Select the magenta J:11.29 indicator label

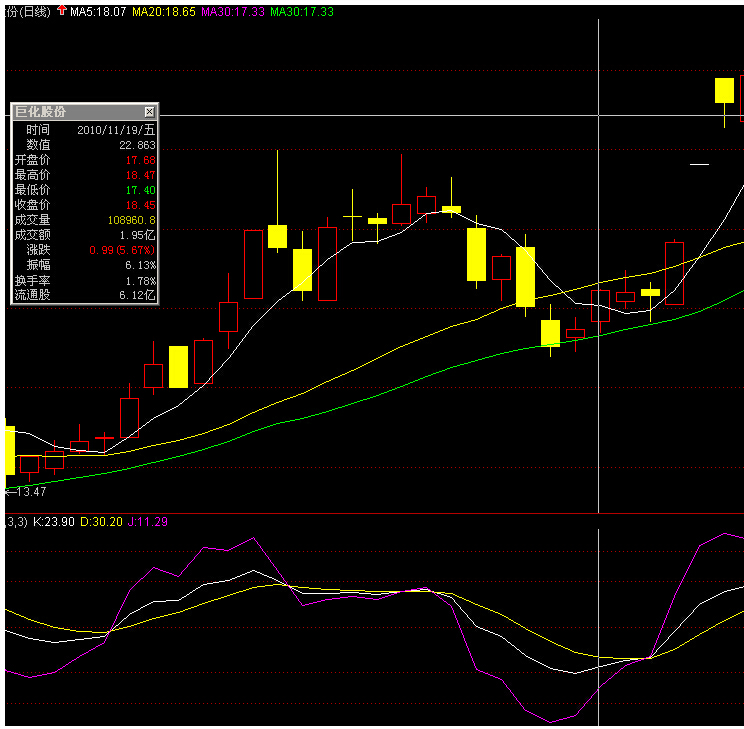[x=148, y=522]
